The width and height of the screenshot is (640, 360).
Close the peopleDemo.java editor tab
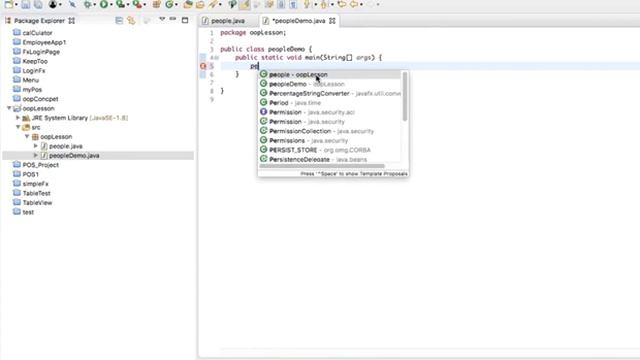click(332, 20)
